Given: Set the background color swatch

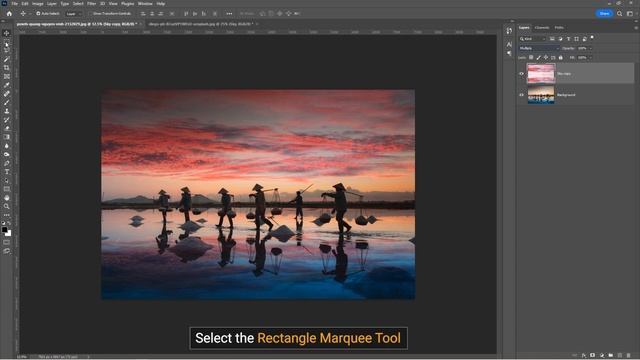Looking at the screenshot, I should pos(9,233).
